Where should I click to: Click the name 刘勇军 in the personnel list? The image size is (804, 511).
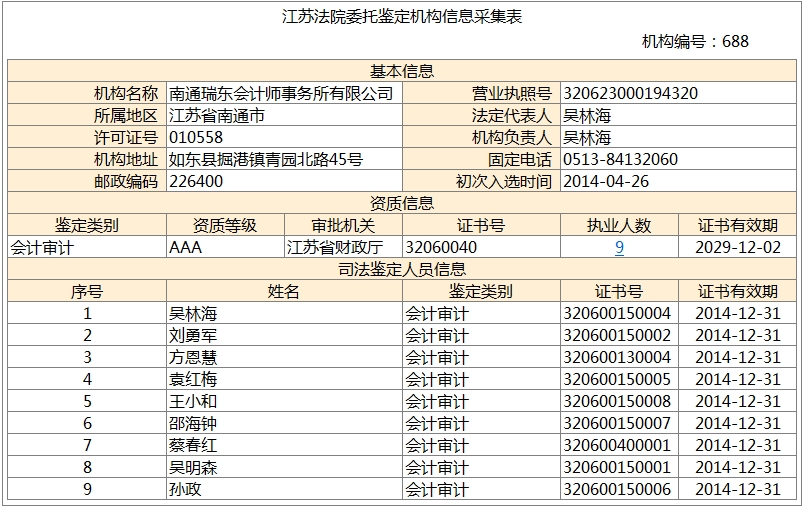pos(193,336)
